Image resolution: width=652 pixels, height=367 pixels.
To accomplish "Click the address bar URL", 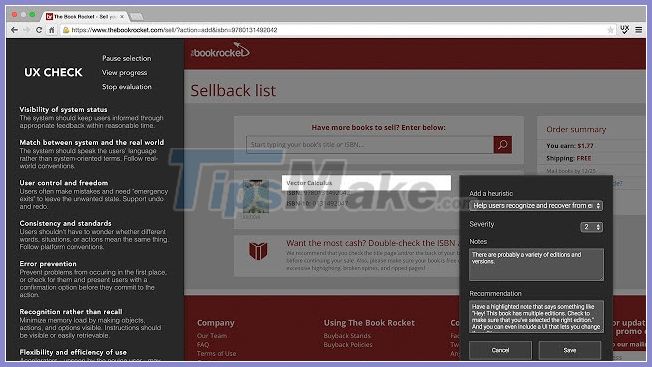I will click(x=174, y=30).
